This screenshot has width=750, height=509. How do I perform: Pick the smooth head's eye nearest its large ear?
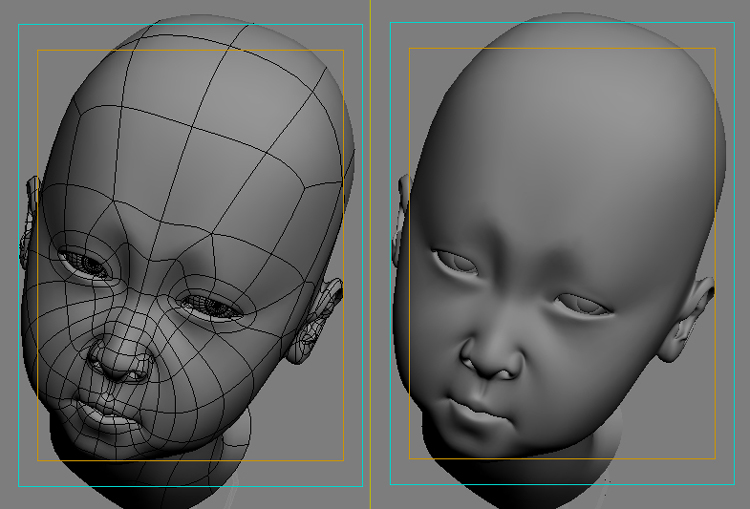pos(582,303)
